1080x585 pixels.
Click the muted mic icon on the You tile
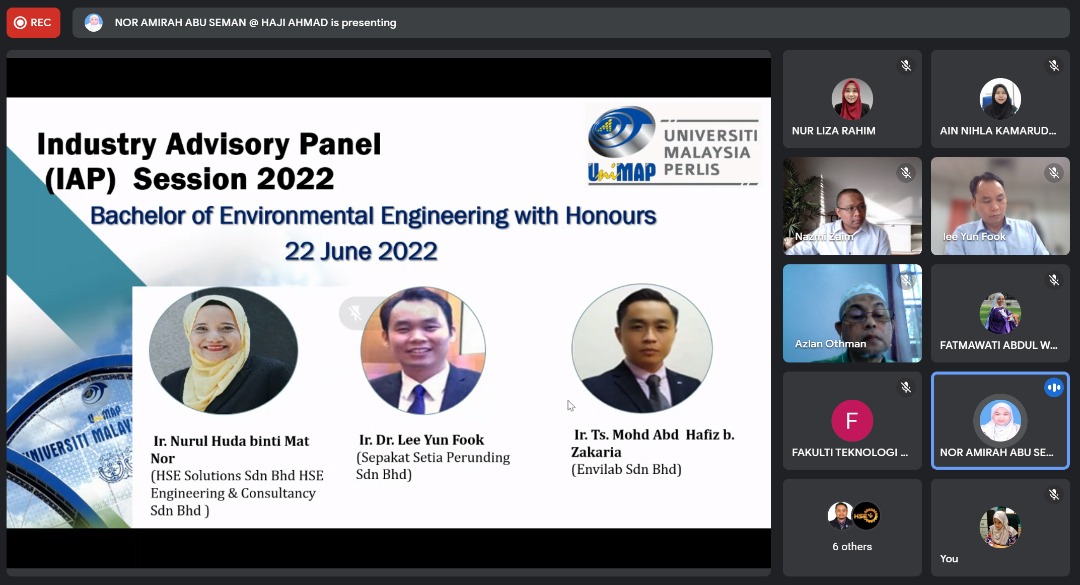click(1053, 494)
